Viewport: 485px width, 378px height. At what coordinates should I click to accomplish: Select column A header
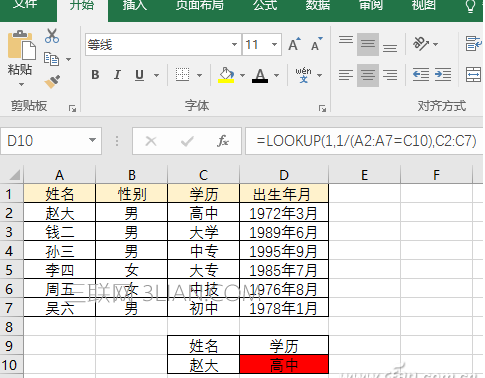pyautogui.click(x=59, y=175)
